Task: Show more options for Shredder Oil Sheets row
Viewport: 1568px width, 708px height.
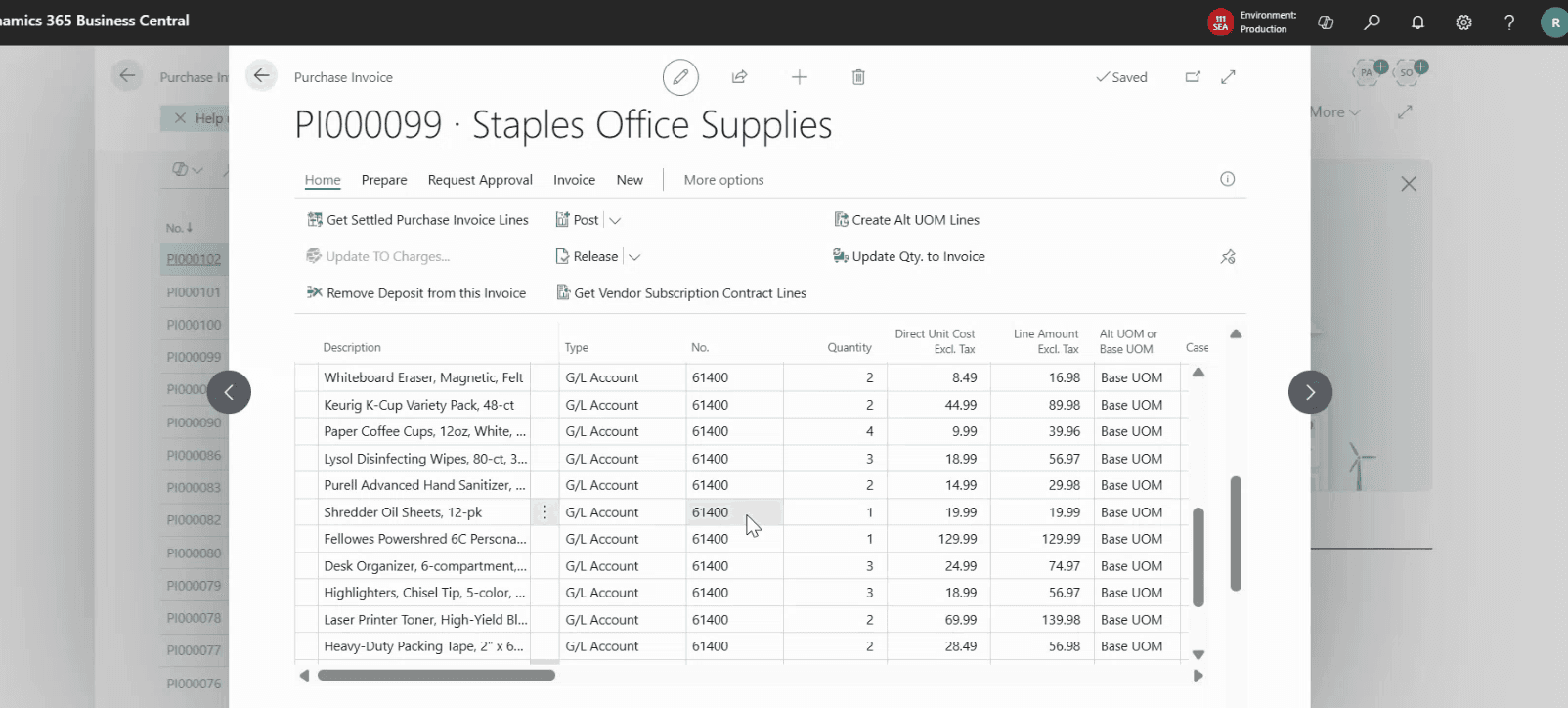Action: click(544, 512)
